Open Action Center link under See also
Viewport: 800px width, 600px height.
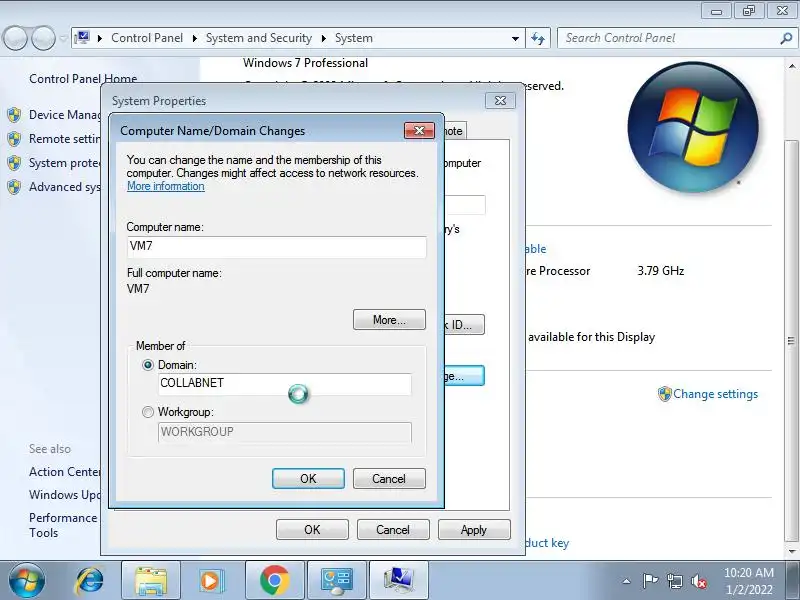pyautogui.click(x=65, y=472)
